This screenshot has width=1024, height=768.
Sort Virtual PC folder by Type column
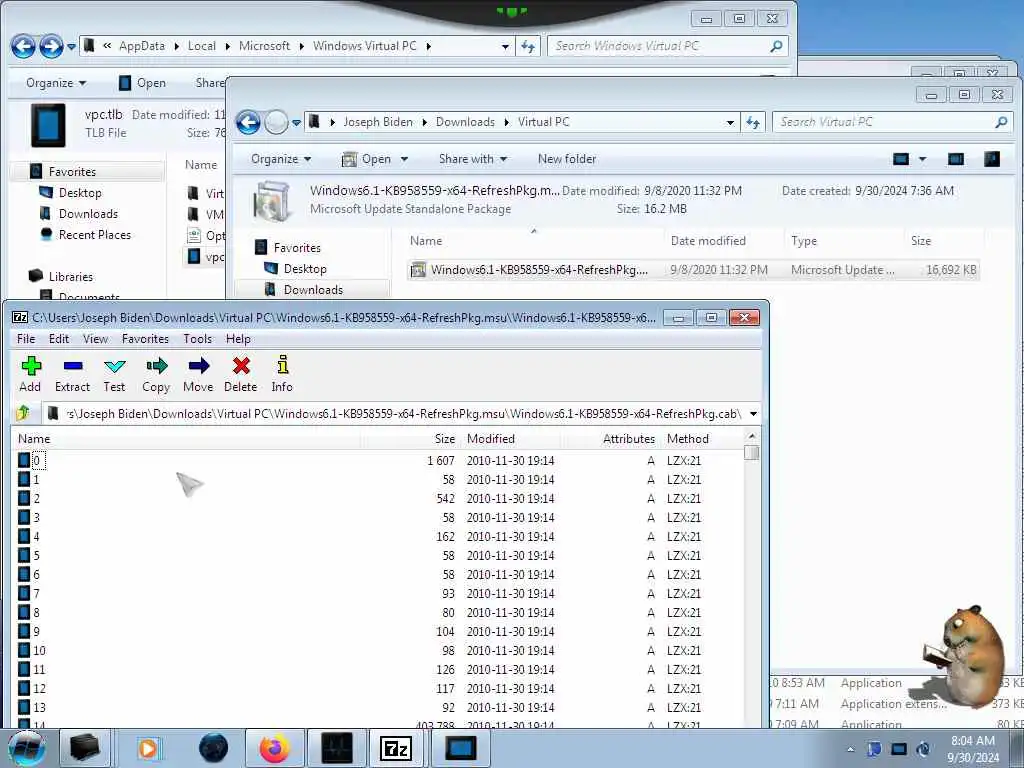(804, 241)
